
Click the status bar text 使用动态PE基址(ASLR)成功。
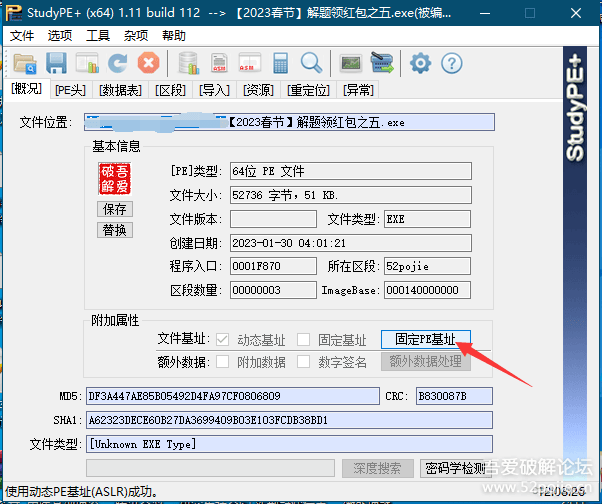81,491
